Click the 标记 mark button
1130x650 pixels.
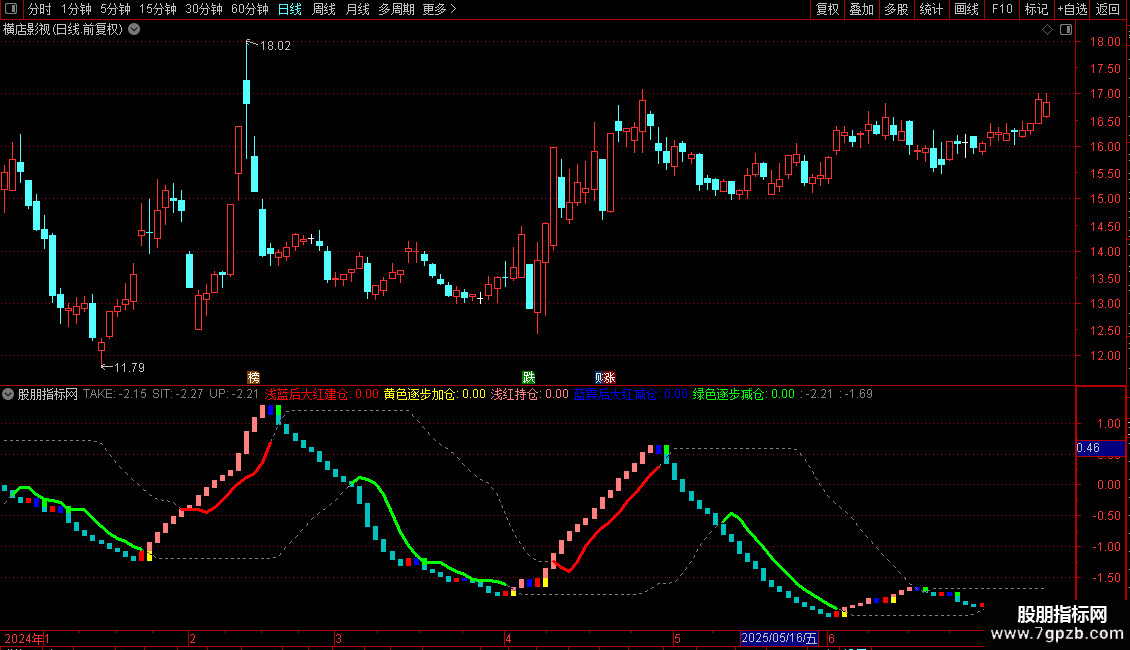[x=1036, y=9]
